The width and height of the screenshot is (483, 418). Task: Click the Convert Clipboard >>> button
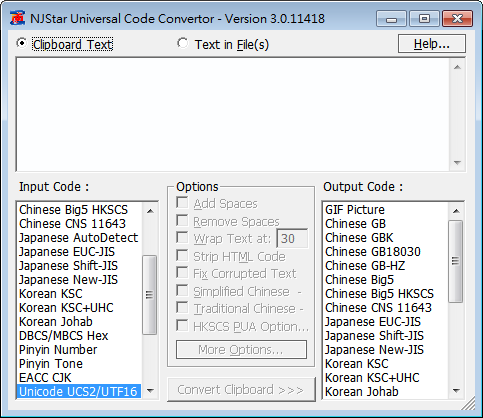tap(241, 389)
